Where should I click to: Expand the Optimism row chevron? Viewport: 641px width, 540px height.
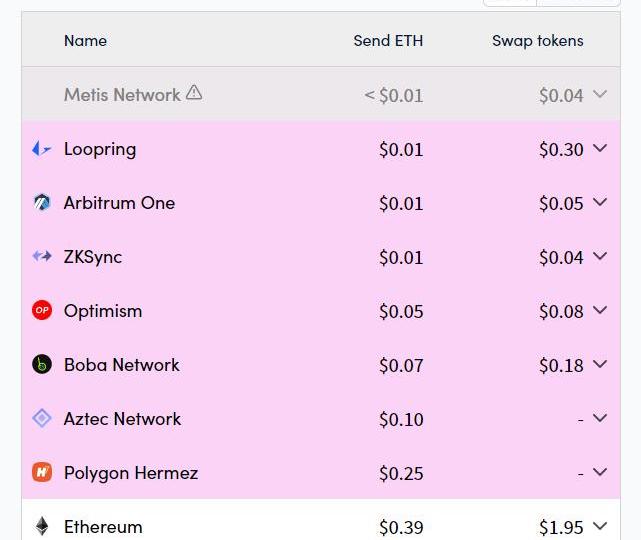point(600,310)
